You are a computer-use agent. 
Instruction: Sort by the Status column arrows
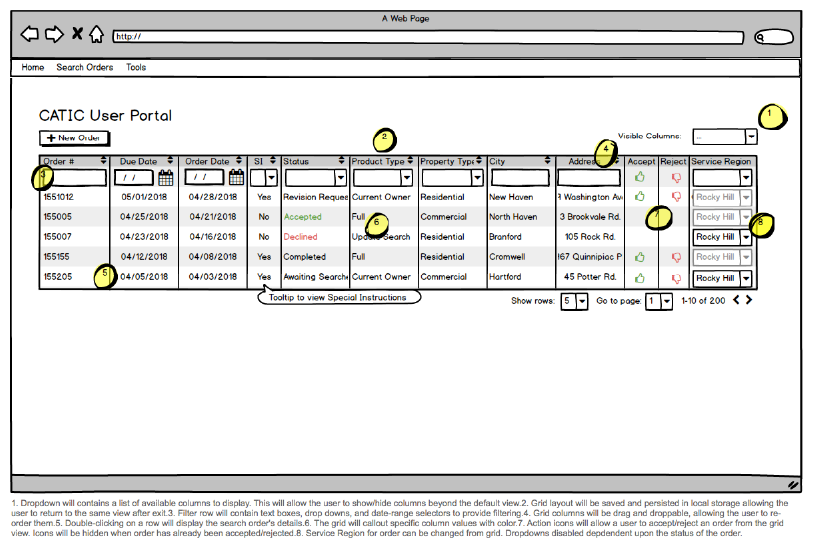341,160
